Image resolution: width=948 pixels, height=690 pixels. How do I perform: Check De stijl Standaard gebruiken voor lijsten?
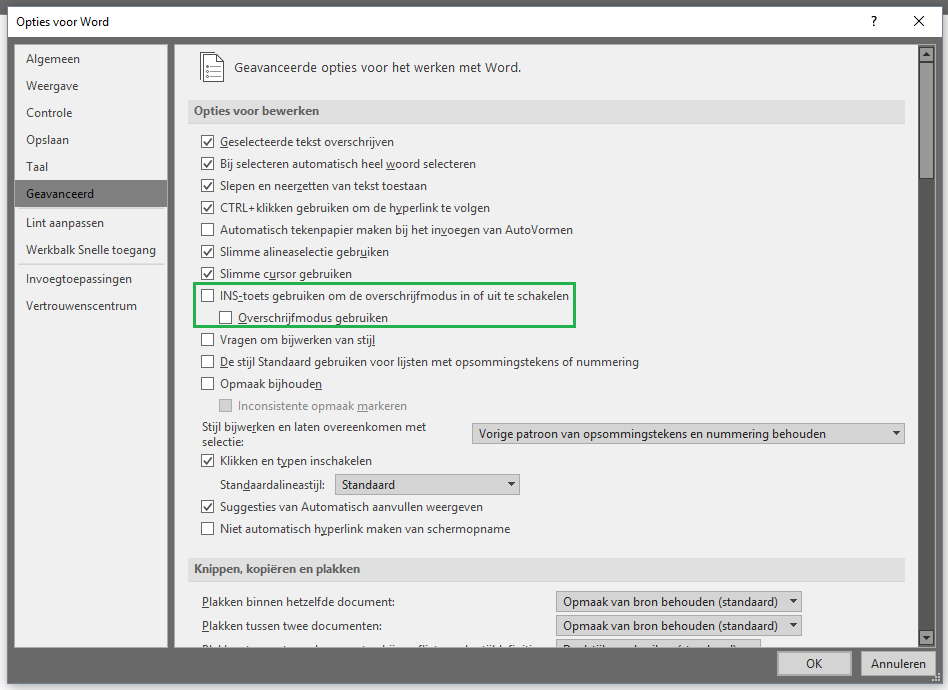(x=207, y=362)
